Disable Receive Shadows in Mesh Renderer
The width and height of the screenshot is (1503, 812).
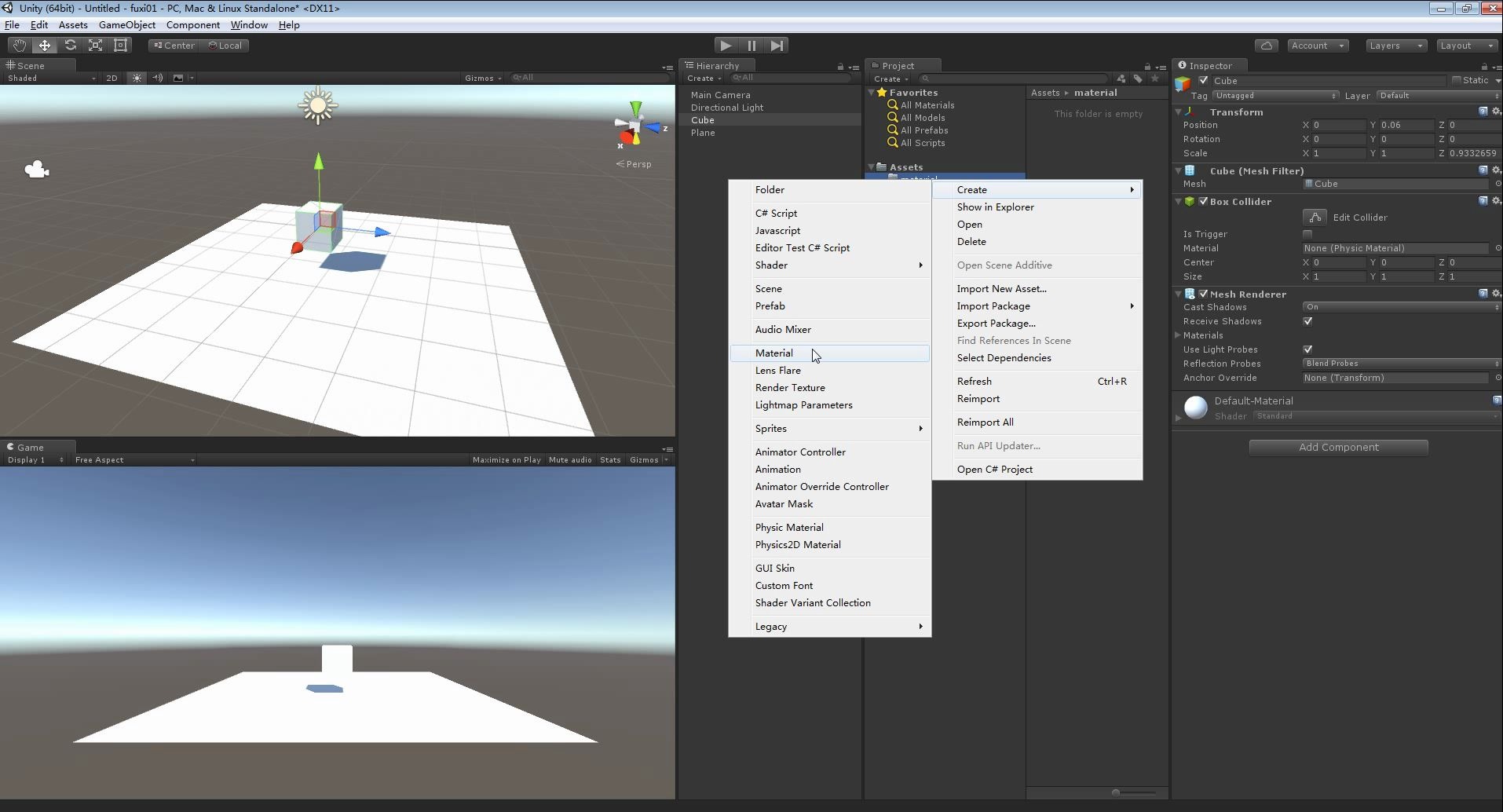(x=1307, y=321)
